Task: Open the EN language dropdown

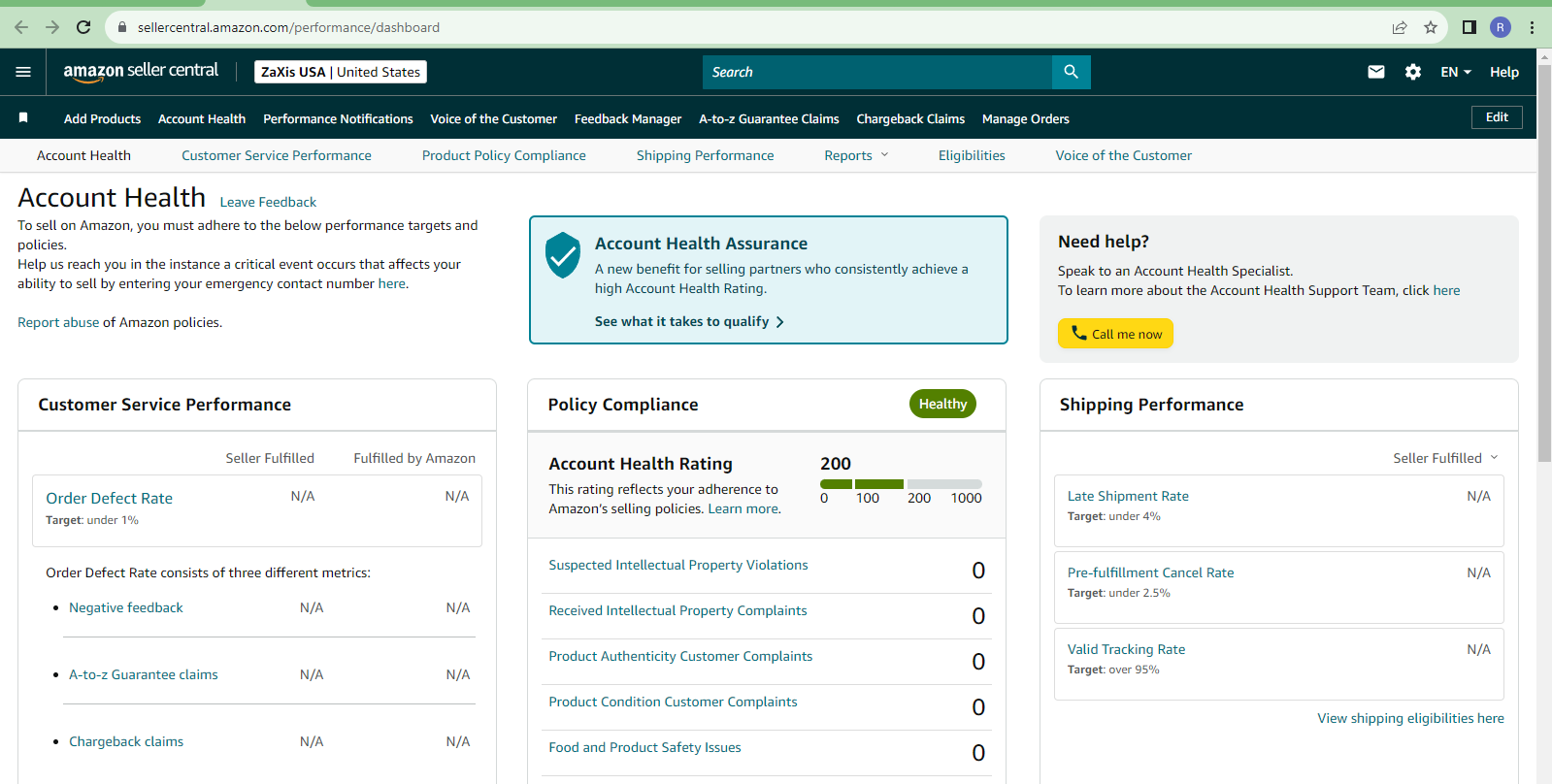Action: 1456,72
